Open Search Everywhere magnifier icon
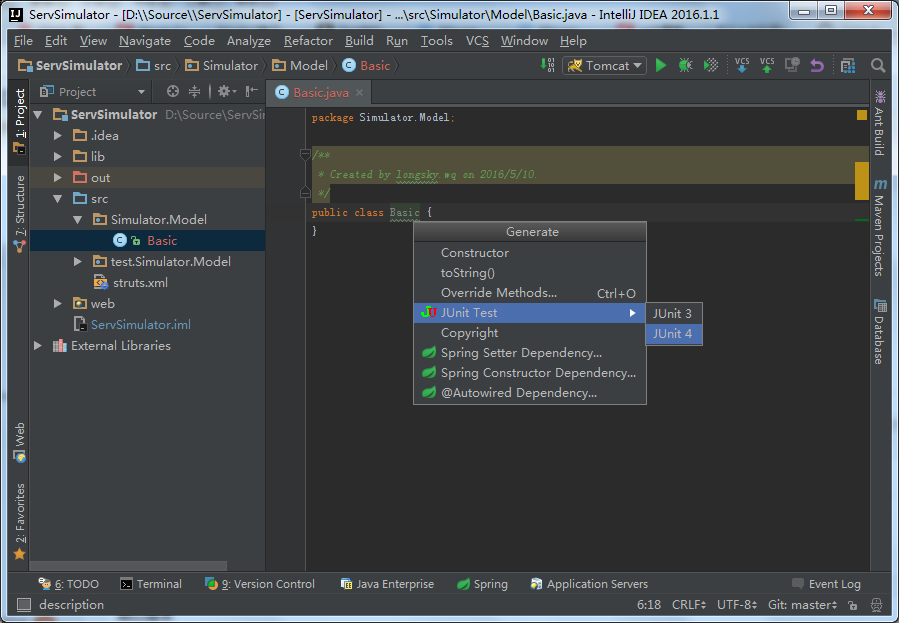899x623 pixels. (878, 65)
